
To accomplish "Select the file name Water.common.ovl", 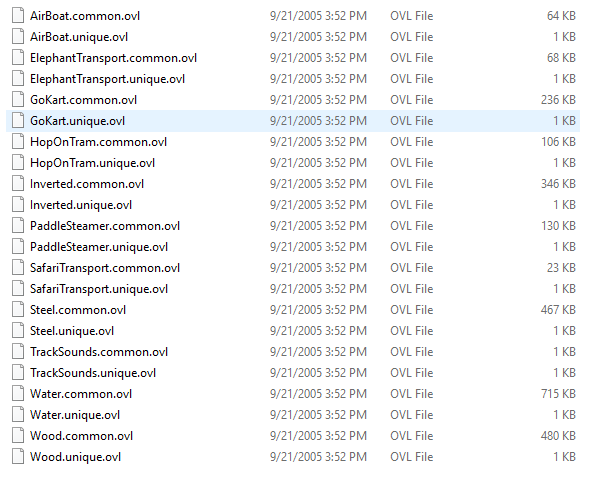I will pos(81,394).
